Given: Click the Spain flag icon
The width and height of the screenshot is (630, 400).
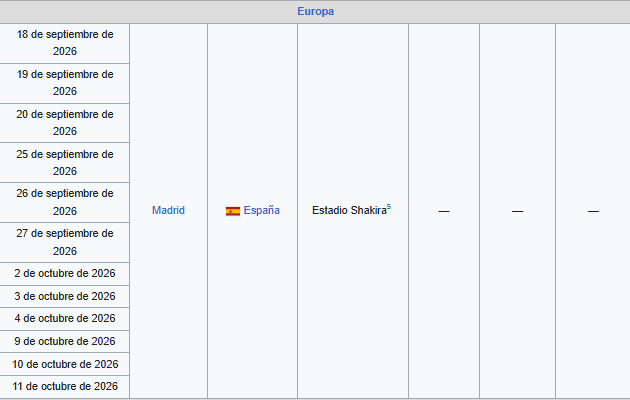Looking at the screenshot, I should (x=233, y=211).
